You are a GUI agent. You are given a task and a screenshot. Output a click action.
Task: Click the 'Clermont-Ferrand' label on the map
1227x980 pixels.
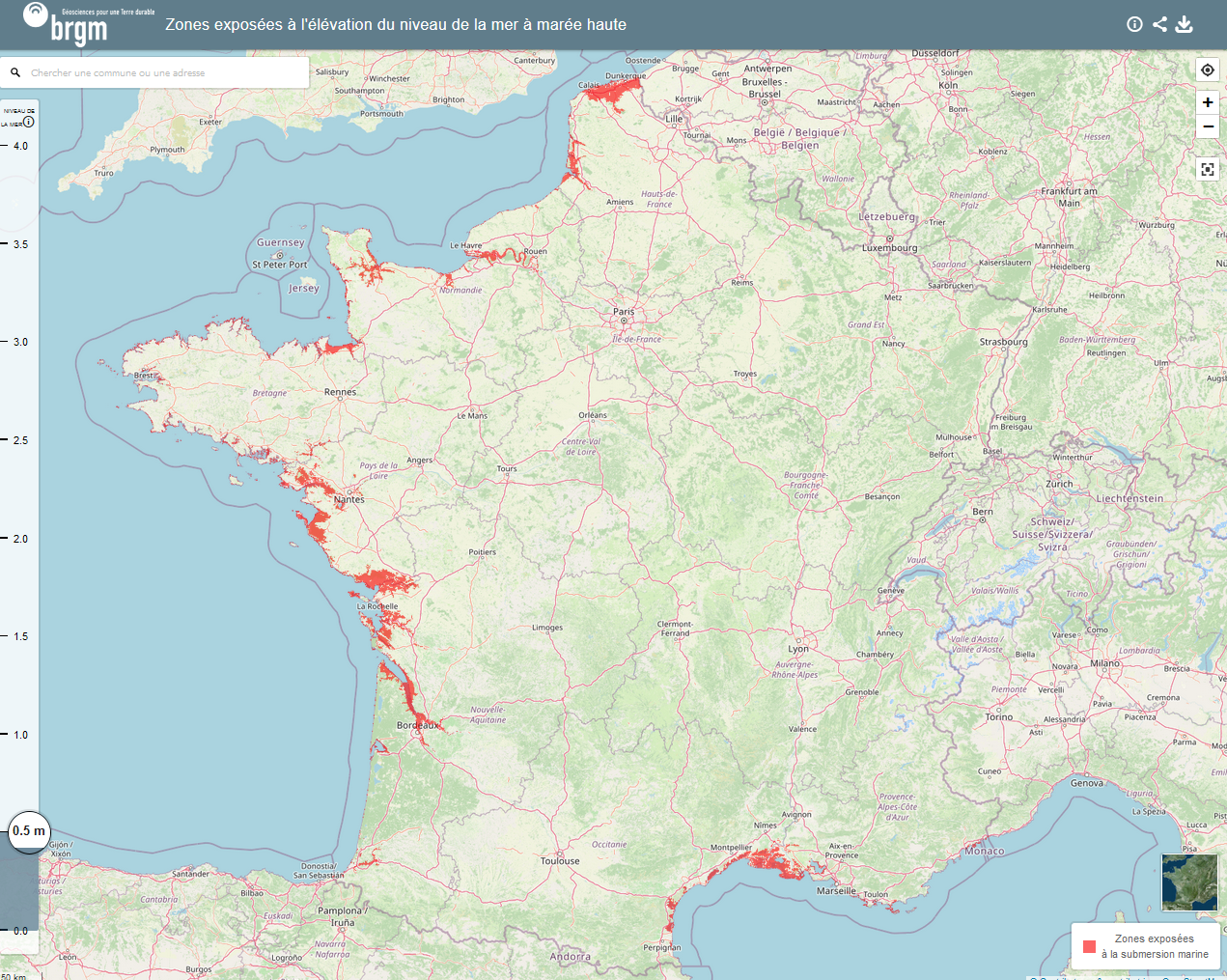tap(675, 628)
